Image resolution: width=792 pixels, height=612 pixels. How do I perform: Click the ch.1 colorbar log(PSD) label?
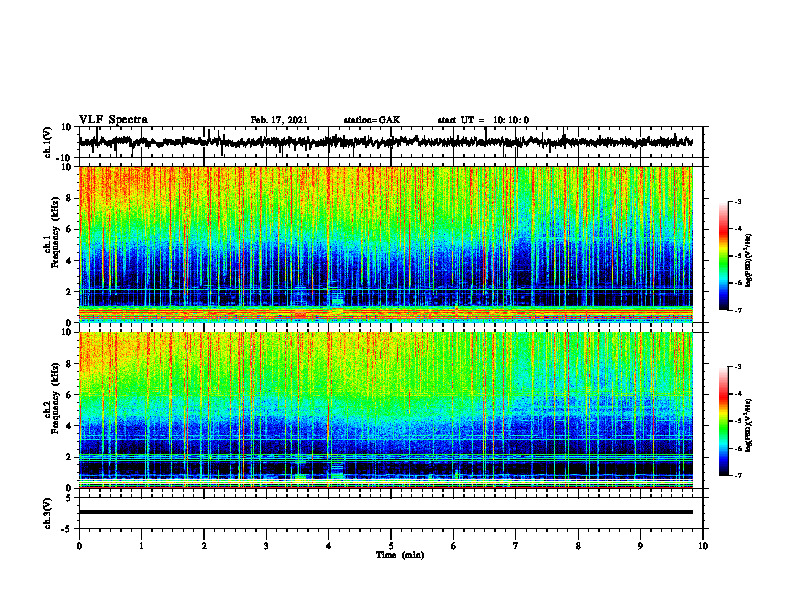[748, 261]
